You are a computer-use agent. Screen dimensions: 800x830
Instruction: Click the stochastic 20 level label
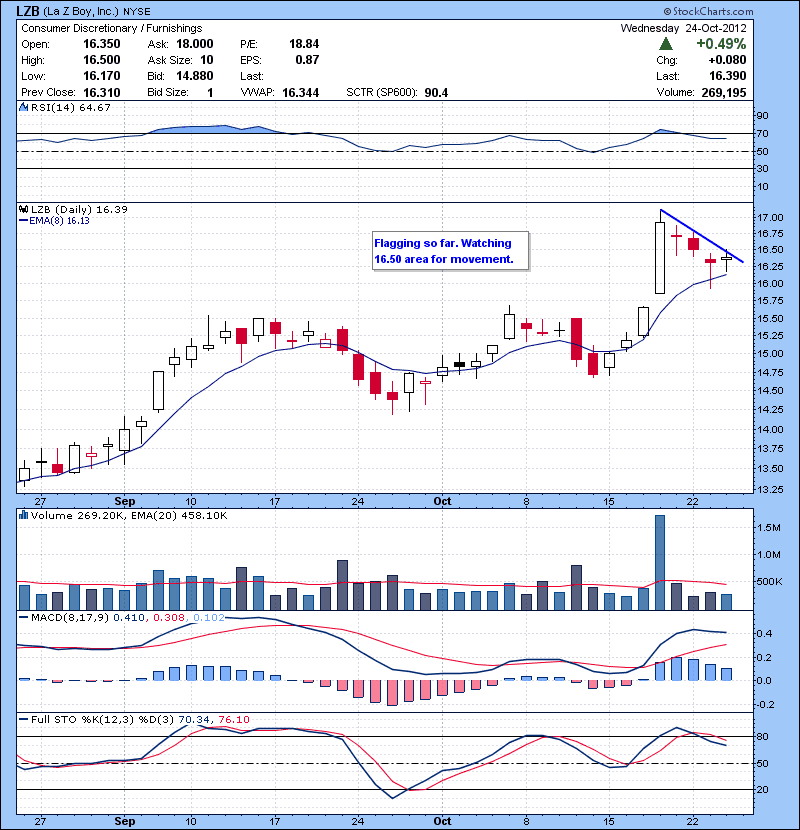[x=762, y=789]
